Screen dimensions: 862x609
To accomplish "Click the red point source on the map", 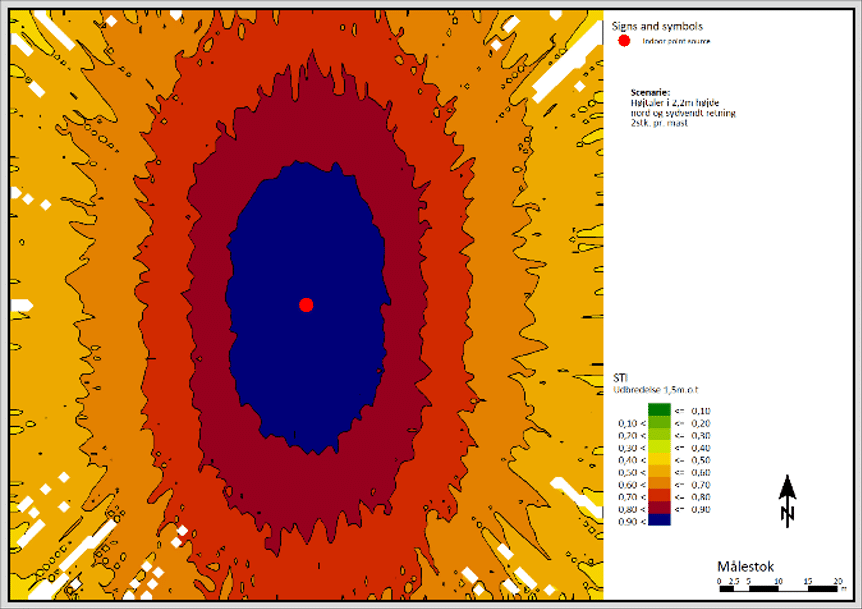I will tap(306, 305).
